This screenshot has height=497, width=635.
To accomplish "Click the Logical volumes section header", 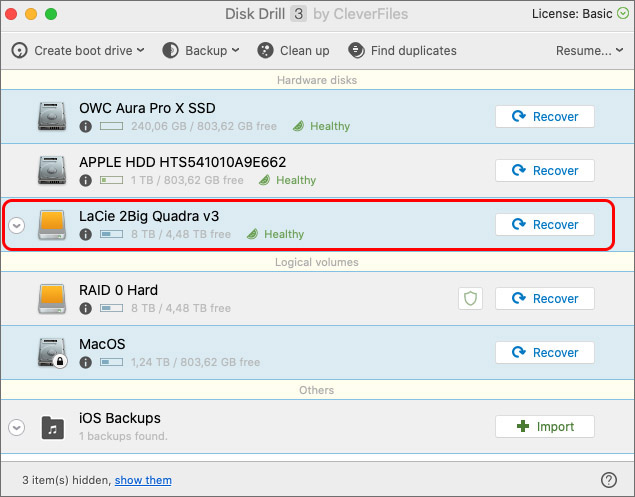I will click(x=317, y=262).
